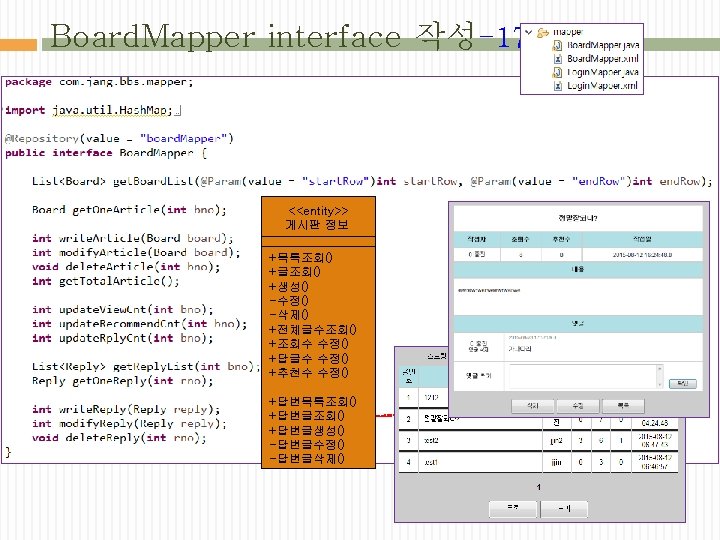The width and height of the screenshot is (720, 540).
Task: Click -답변글삭제() in the entity box
Action: coord(307,459)
